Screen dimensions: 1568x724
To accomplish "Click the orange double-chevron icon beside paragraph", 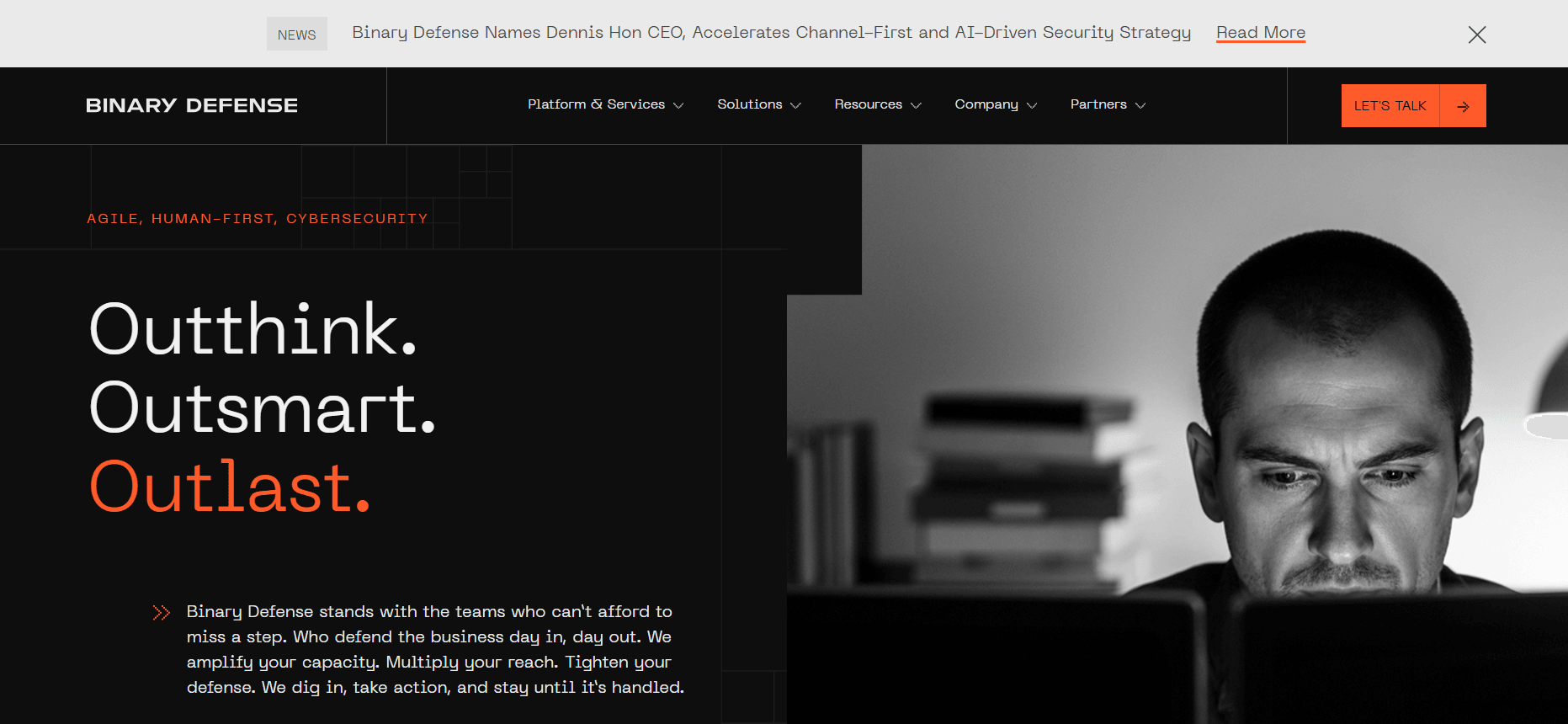I will 162,612.
